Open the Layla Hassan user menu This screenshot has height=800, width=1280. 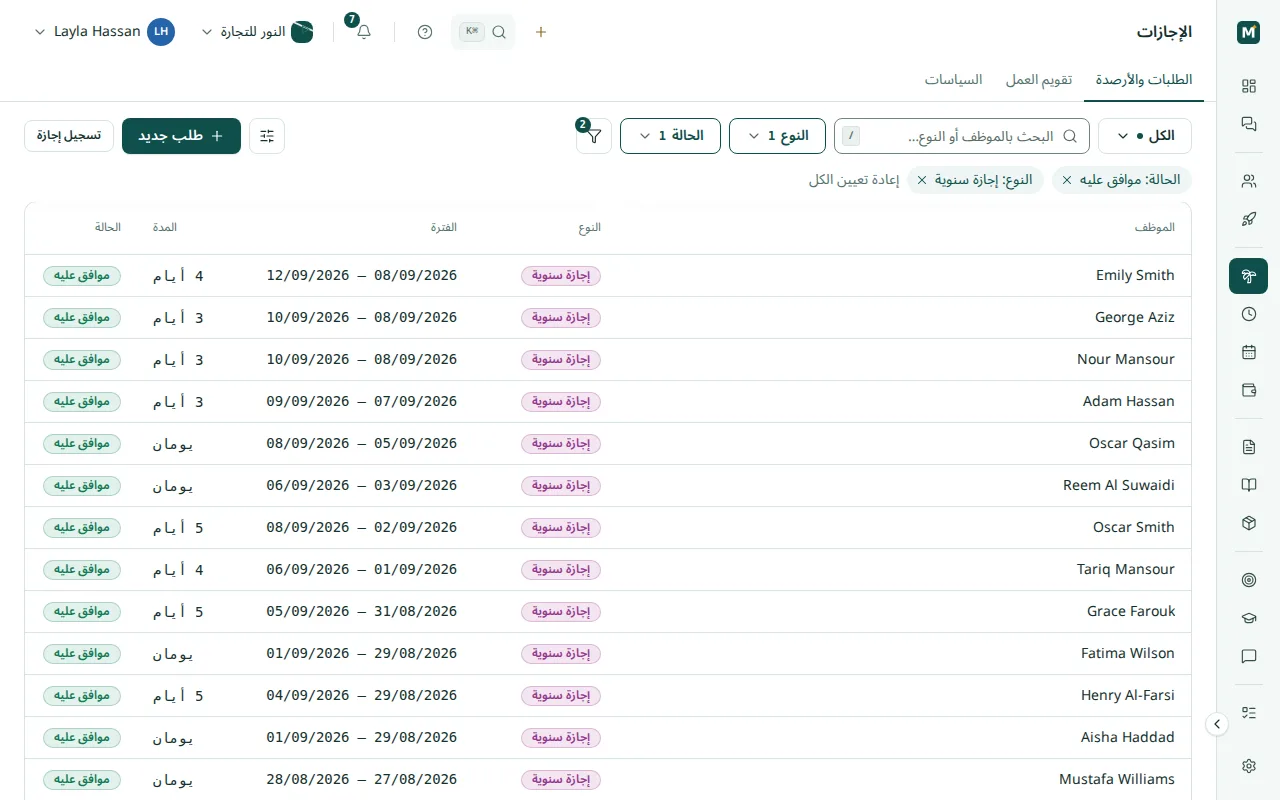pos(105,32)
